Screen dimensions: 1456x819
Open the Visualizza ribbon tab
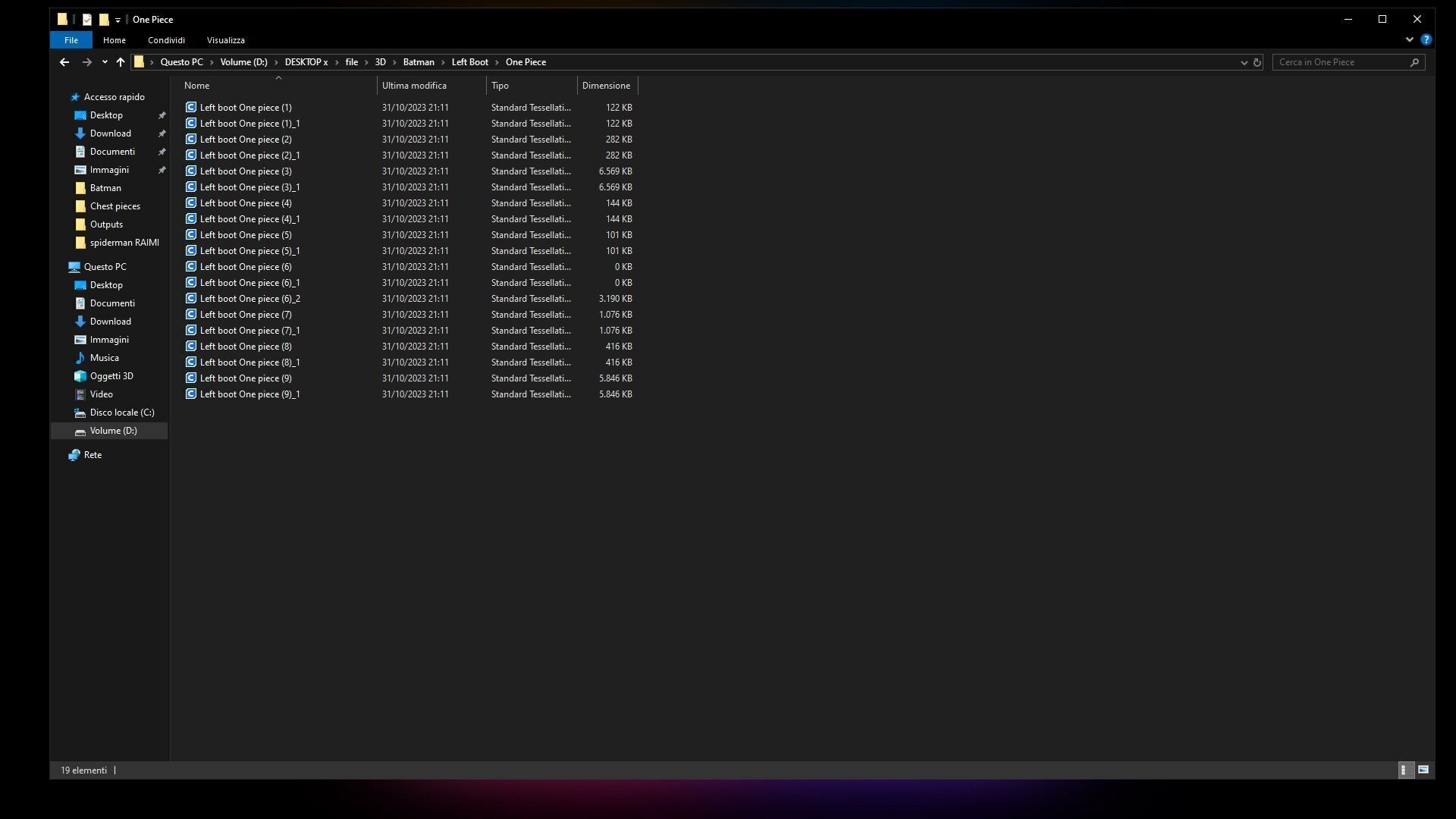[225, 40]
